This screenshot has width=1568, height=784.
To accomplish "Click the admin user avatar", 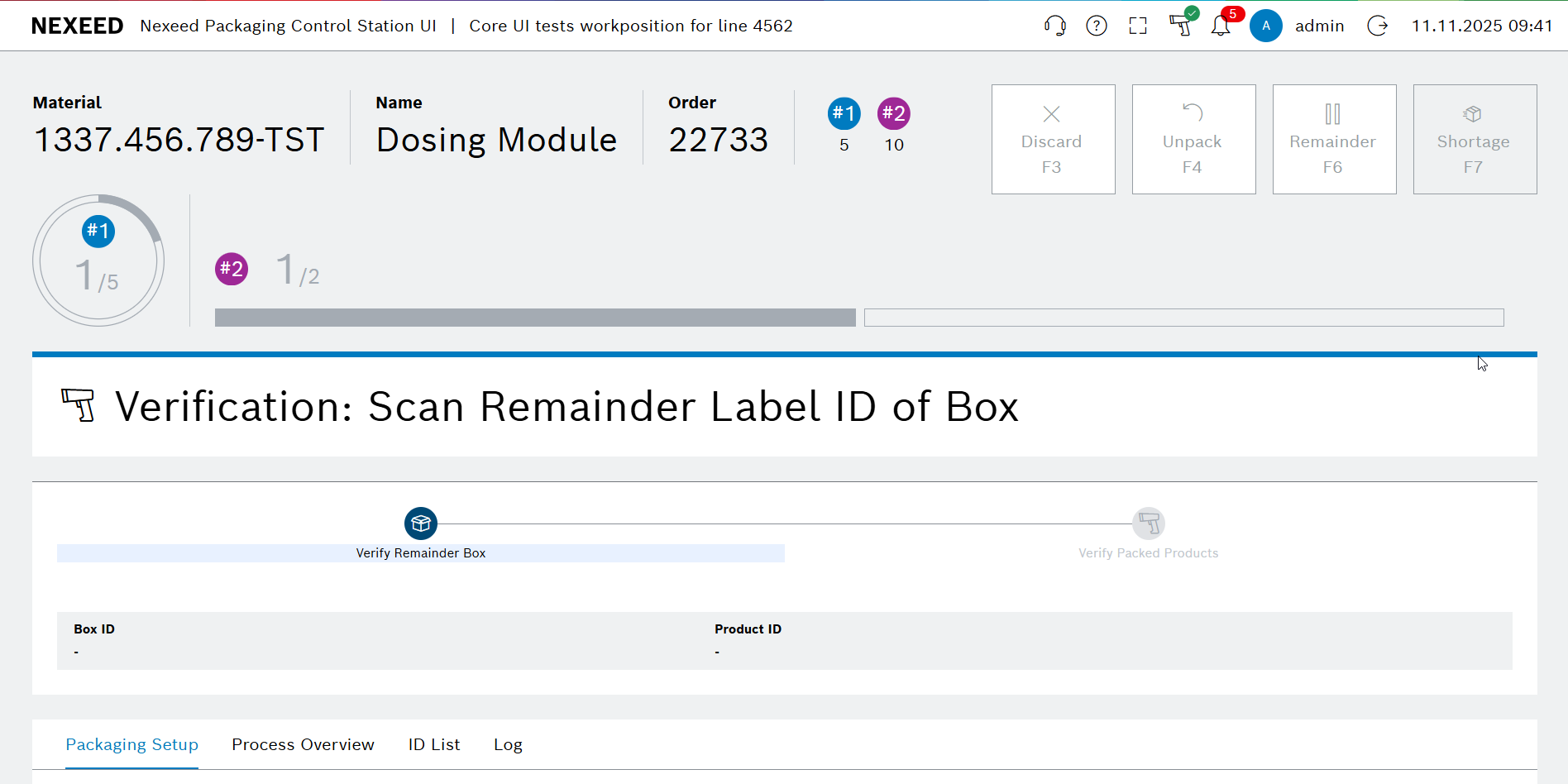I will [1265, 26].
